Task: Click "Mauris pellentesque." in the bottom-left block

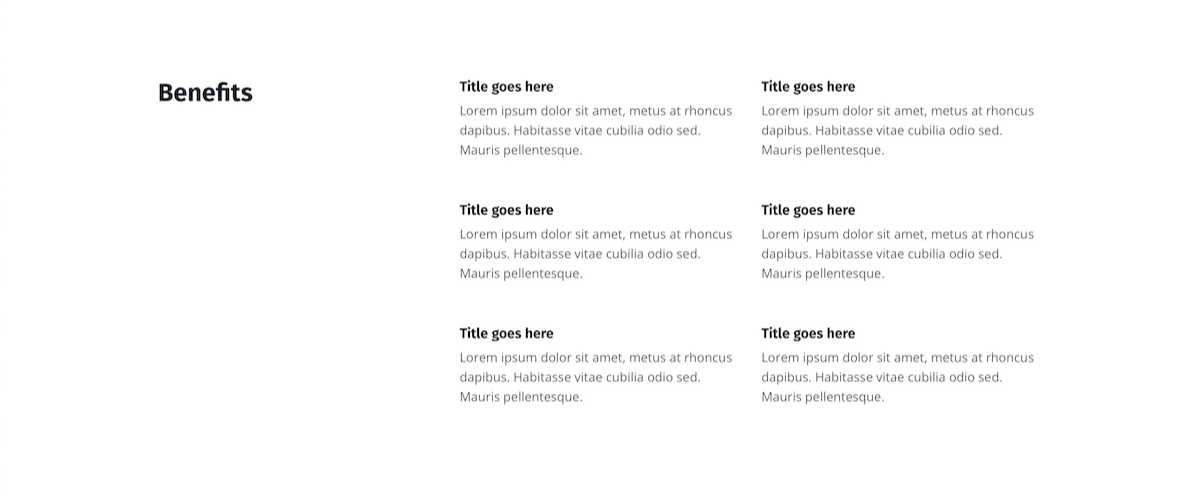Action: point(521,397)
